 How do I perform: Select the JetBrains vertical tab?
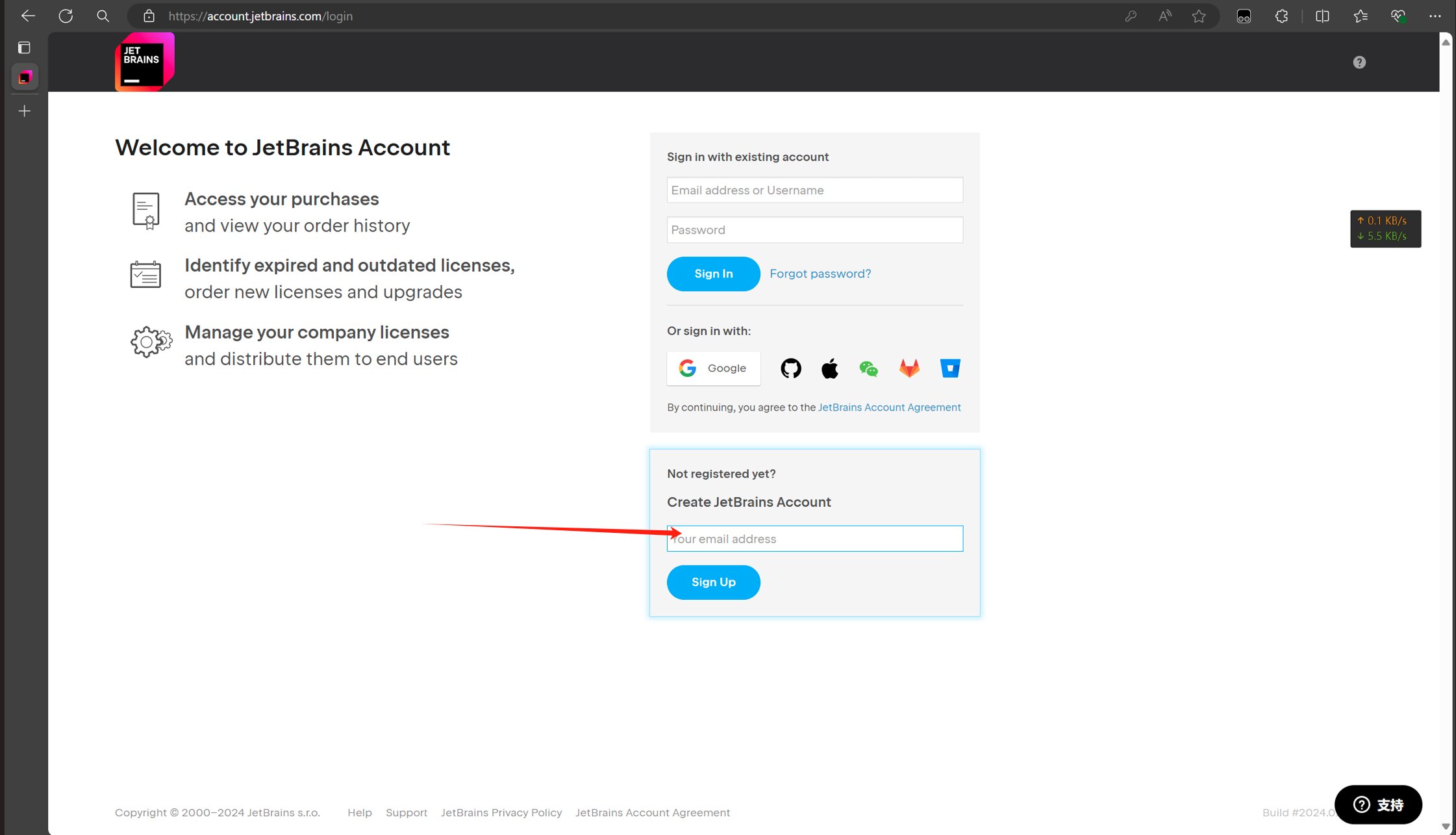pos(25,77)
